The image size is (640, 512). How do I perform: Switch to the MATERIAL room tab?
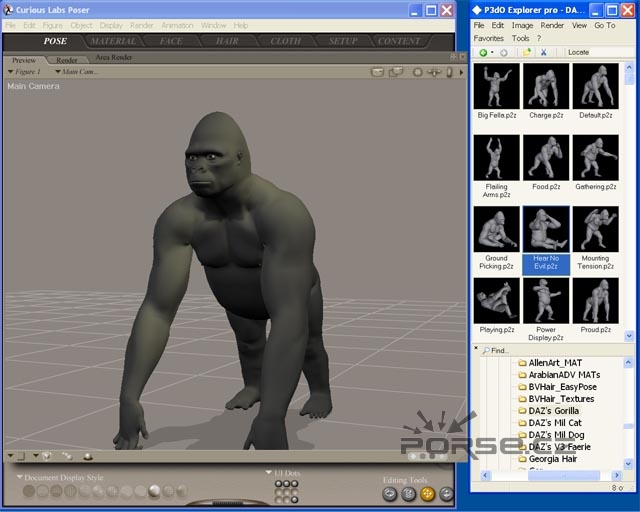click(x=113, y=41)
